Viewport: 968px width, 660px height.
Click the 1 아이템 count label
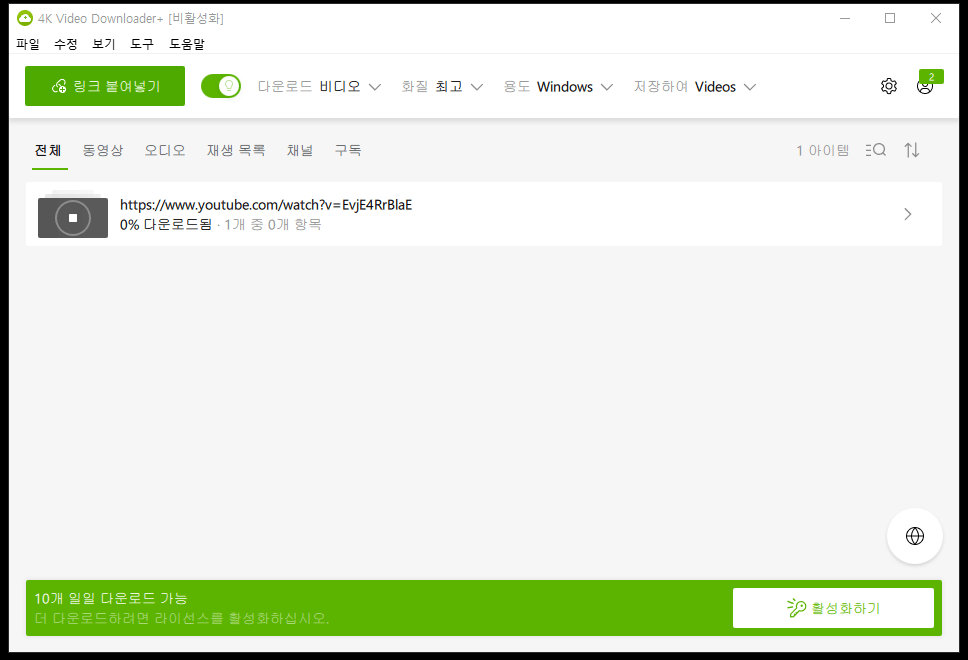pyautogui.click(x=822, y=150)
